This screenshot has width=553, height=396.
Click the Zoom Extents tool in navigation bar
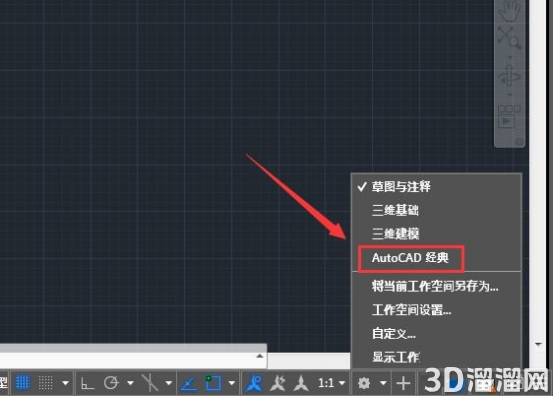[509, 37]
